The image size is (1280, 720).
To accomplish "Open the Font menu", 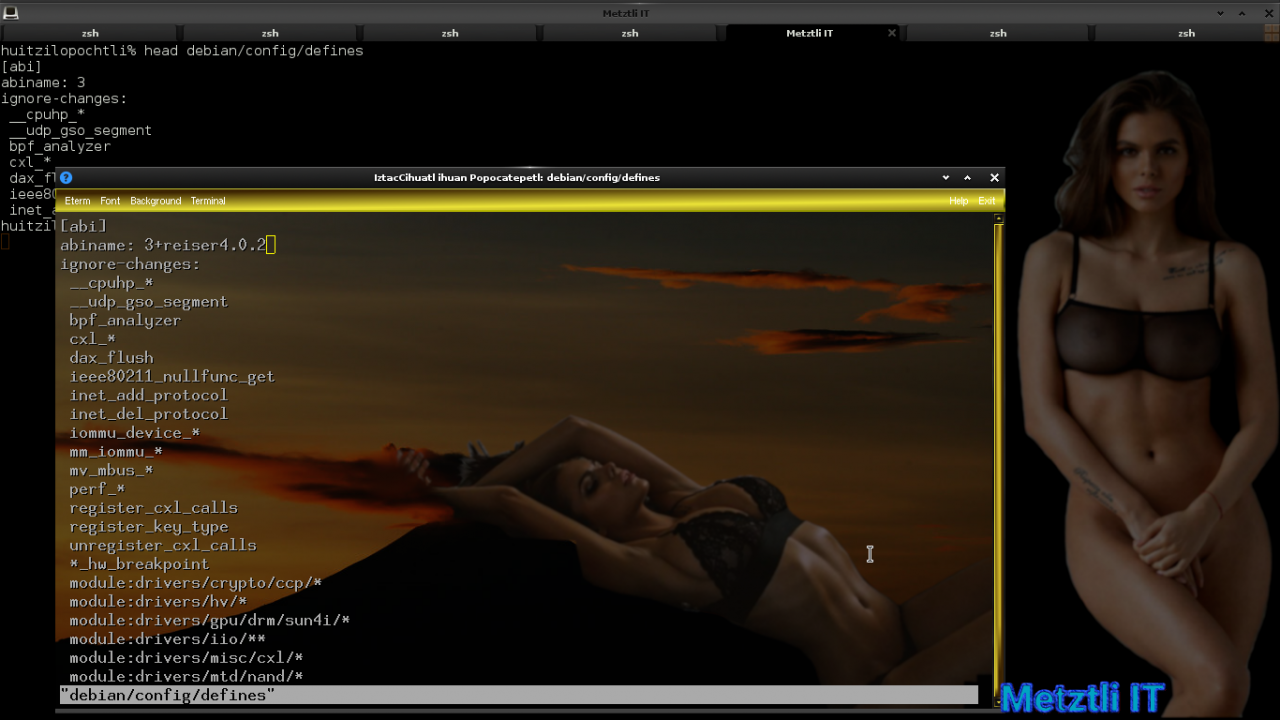I will point(110,201).
